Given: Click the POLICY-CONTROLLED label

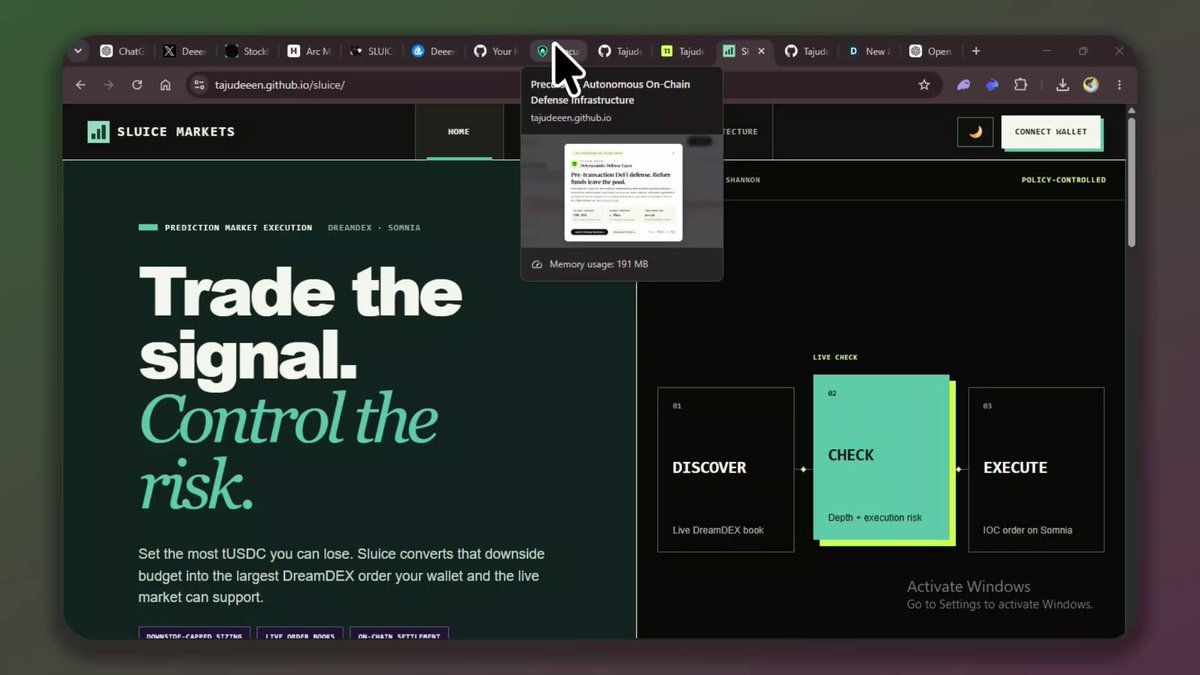Looking at the screenshot, I should 1063,180.
